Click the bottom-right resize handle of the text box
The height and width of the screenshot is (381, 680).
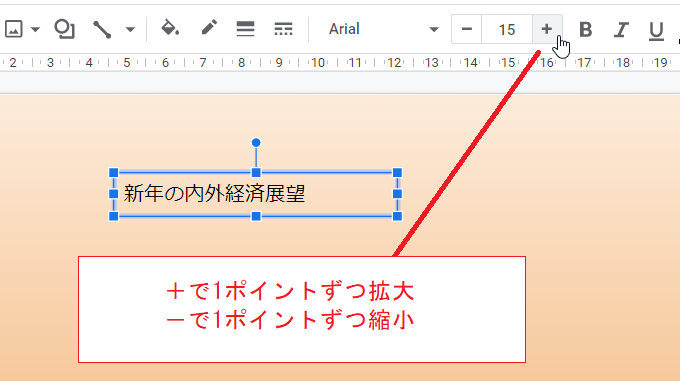[x=397, y=216]
